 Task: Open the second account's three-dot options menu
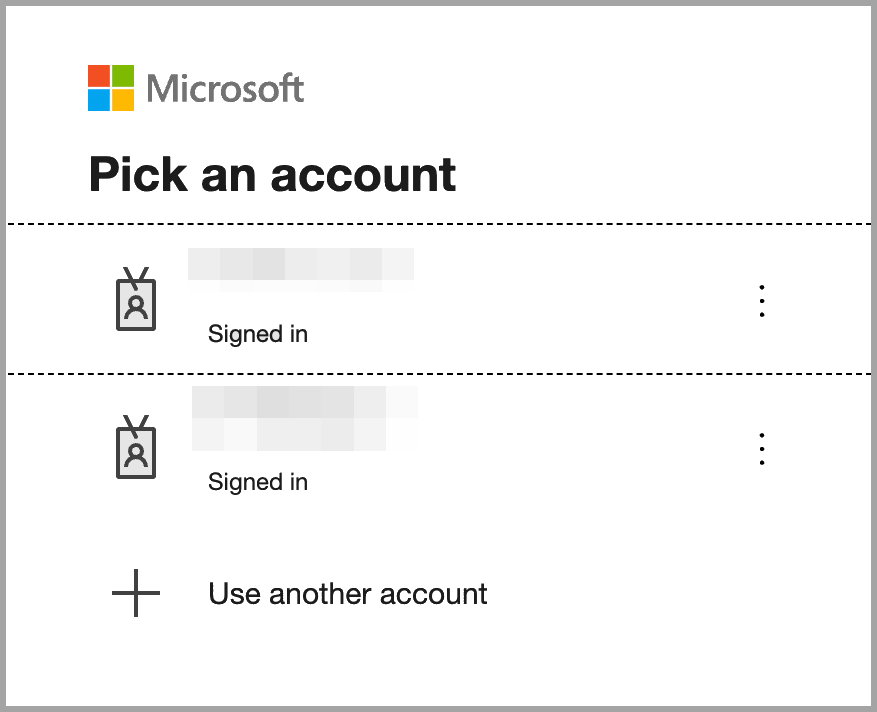[x=762, y=449]
